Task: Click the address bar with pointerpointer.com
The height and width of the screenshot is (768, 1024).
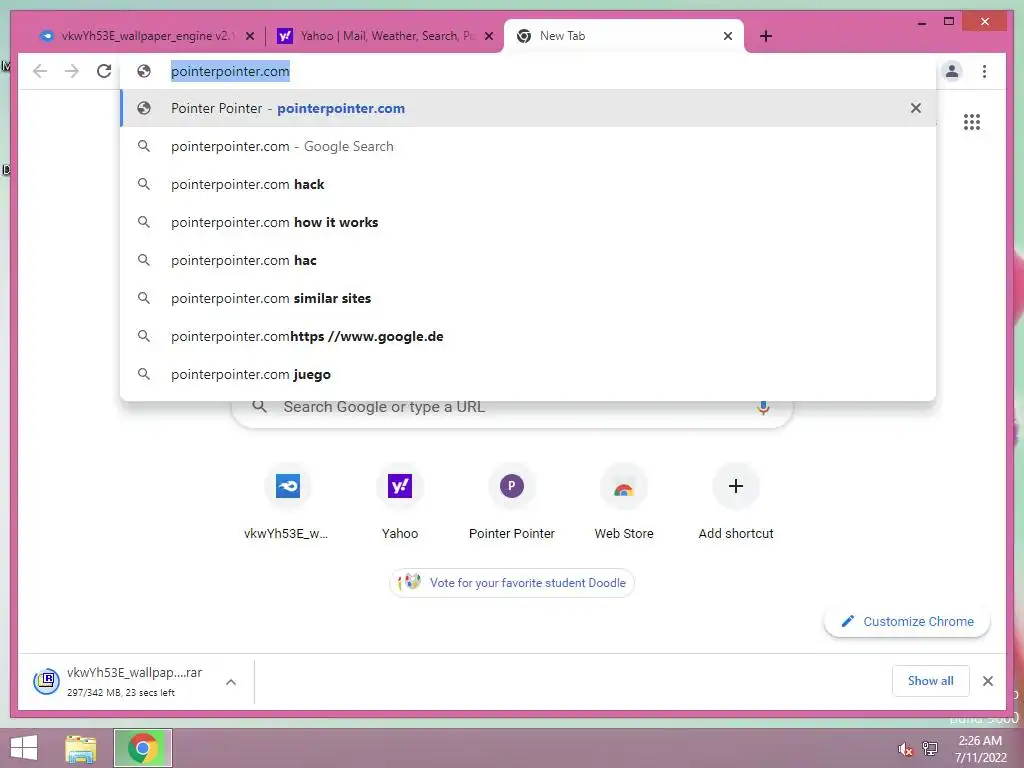Action: coord(529,71)
